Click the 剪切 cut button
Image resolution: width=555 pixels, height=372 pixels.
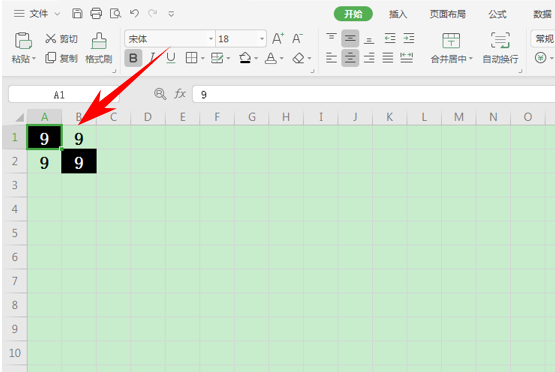click(x=62, y=39)
